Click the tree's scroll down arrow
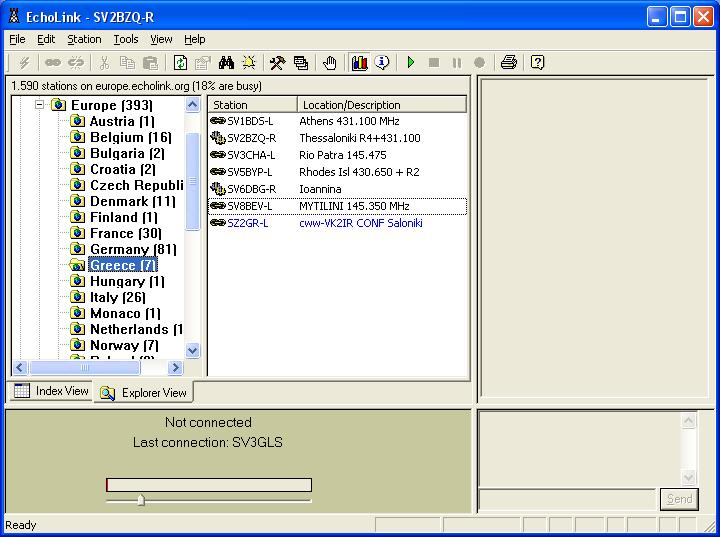 (193, 351)
